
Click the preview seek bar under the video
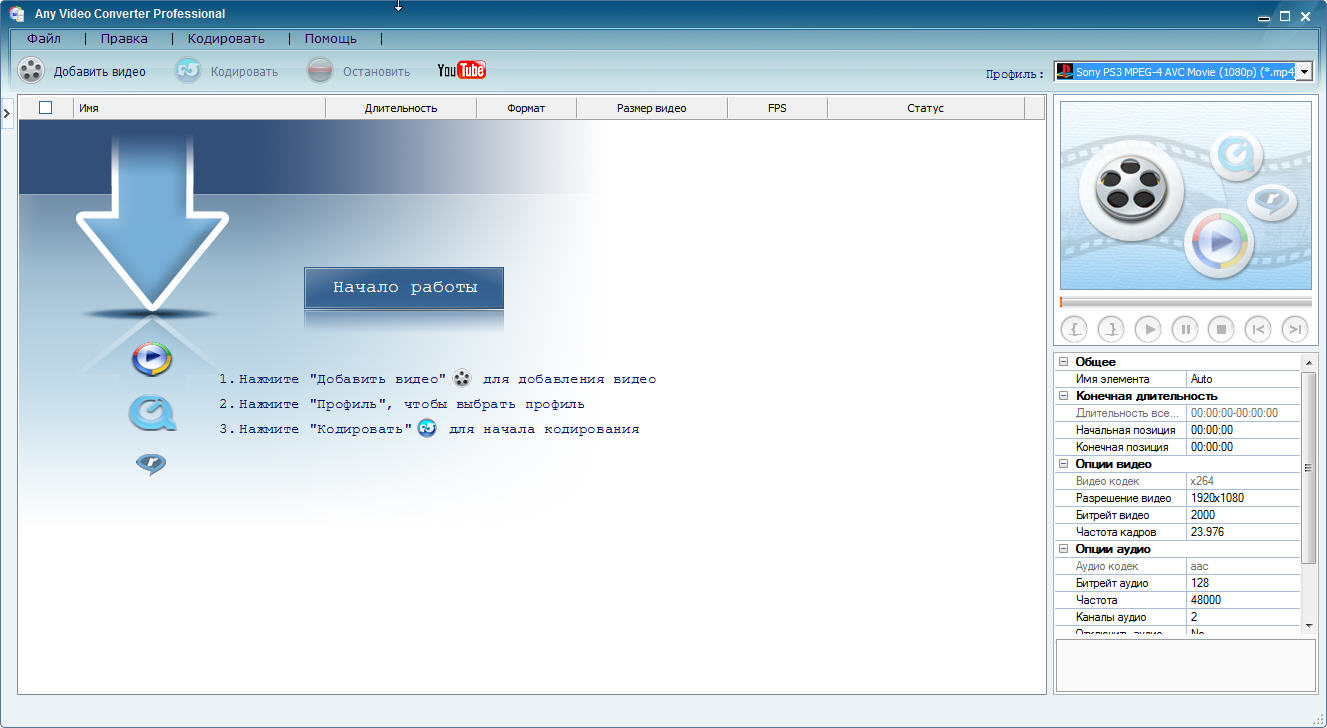[1185, 302]
